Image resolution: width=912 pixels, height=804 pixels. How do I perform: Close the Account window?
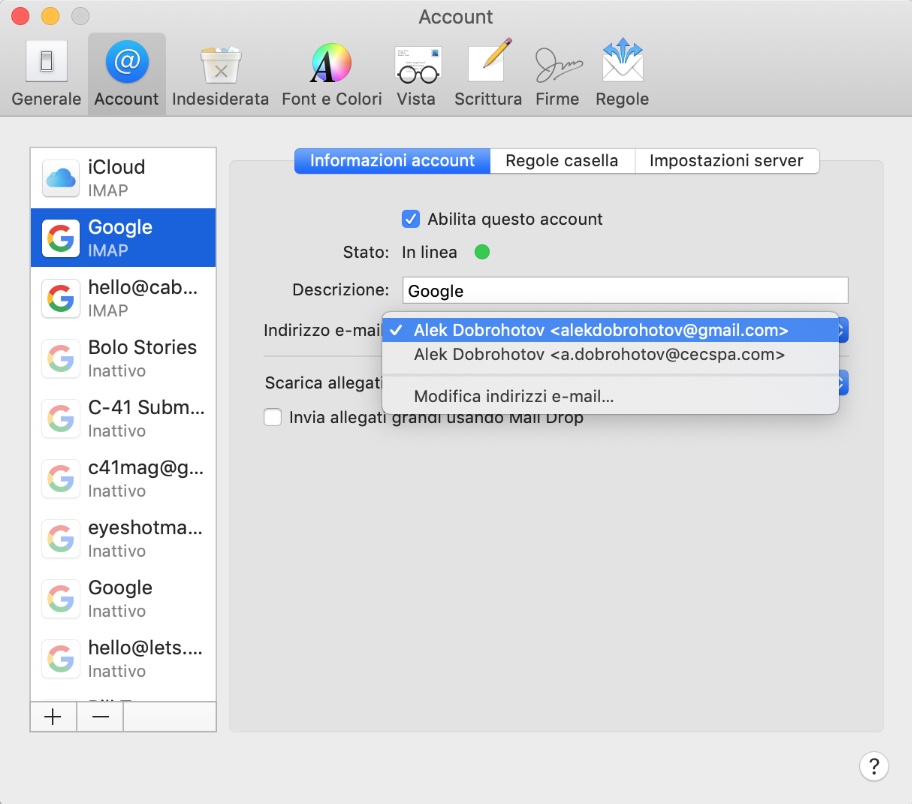20,16
